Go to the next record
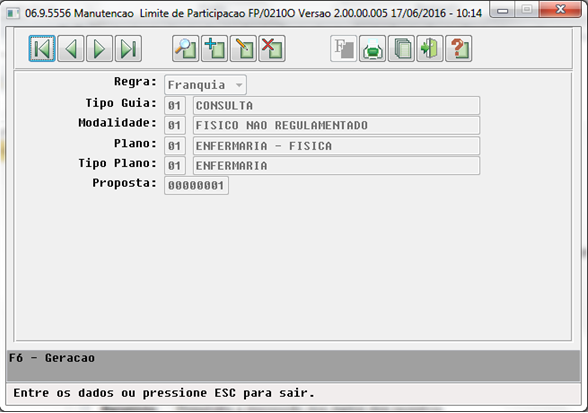The width and height of the screenshot is (588, 413). (99, 48)
